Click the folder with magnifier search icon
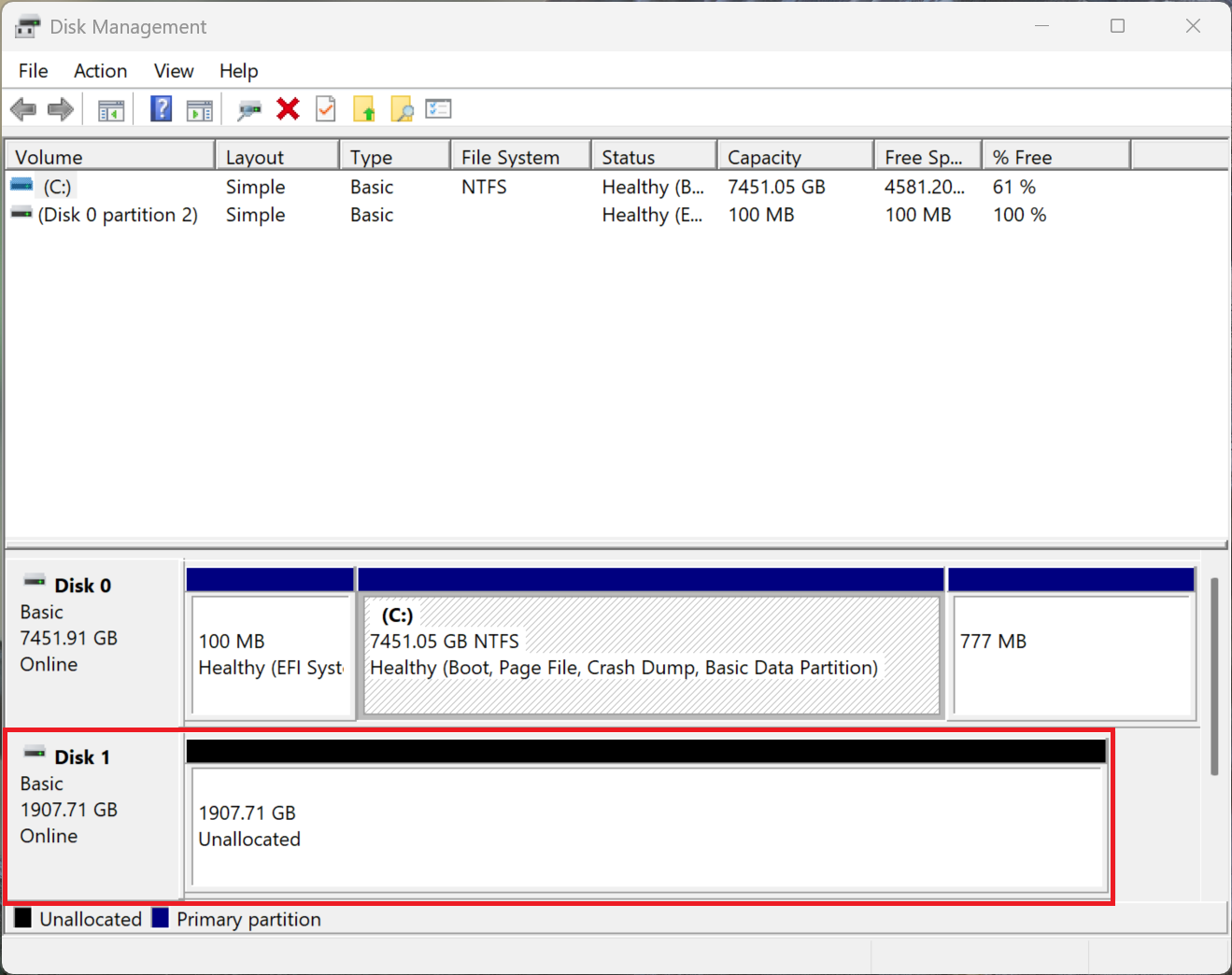 coord(402,110)
